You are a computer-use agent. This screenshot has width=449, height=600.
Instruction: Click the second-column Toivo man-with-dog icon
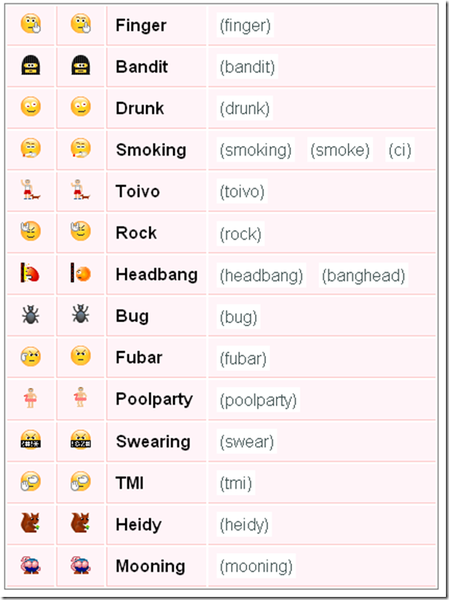[x=80, y=189]
